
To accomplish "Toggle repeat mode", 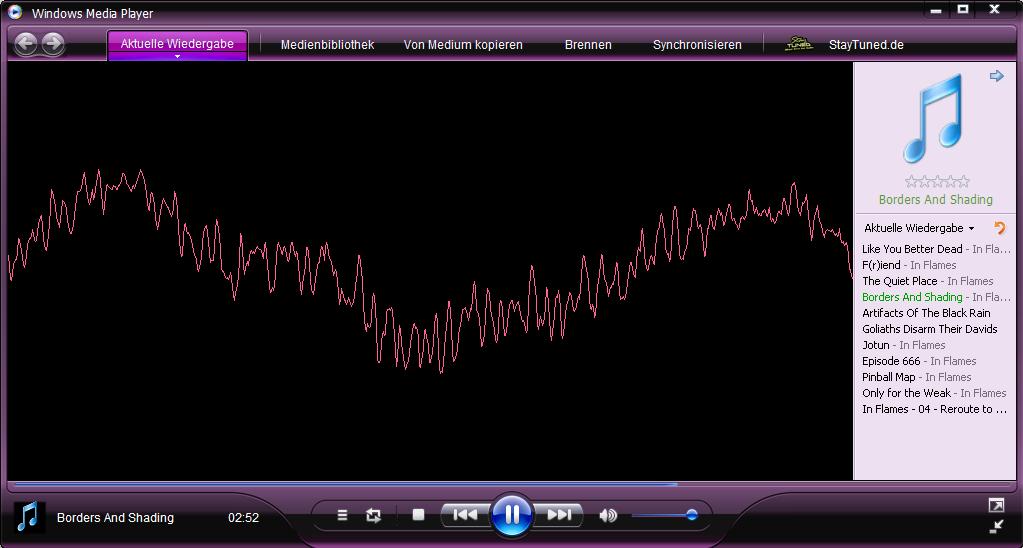I will 373,515.
